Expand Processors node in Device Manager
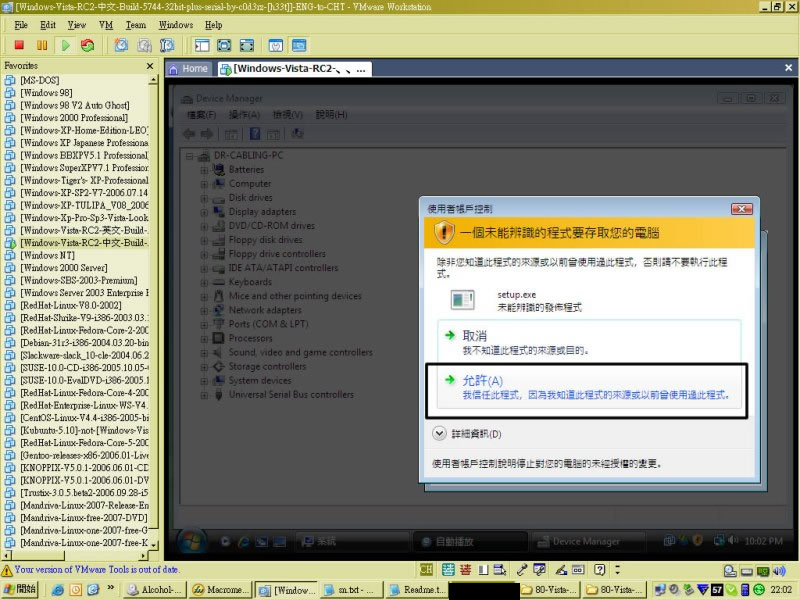Viewport: 800px width, 600px height. point(204,338)
